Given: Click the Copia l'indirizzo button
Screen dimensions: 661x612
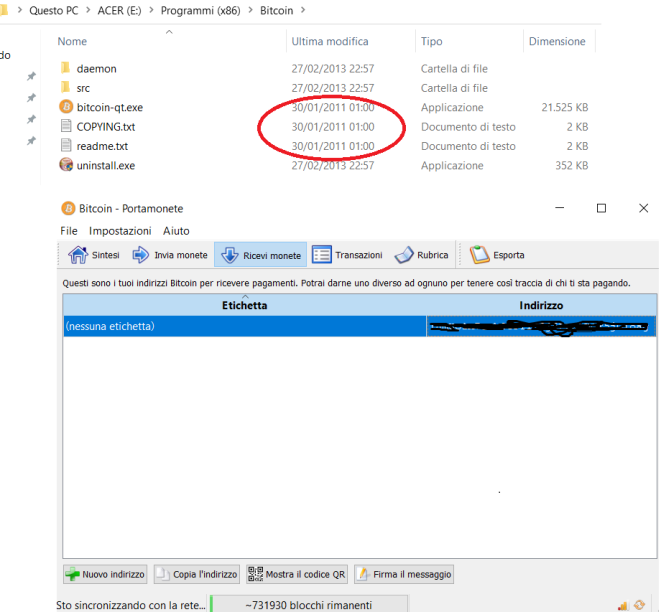Looking at the screenshot, I should click(x=197, y=574).
